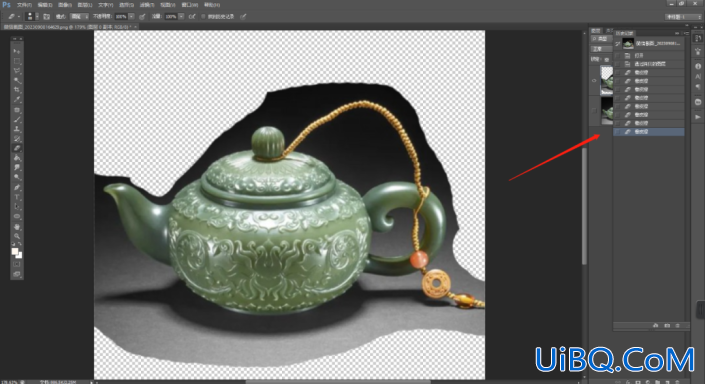The width and height of the screenshot is (705, 384).
Task: Open the opacity percentage dropdown
Action: tap(131, 17)
